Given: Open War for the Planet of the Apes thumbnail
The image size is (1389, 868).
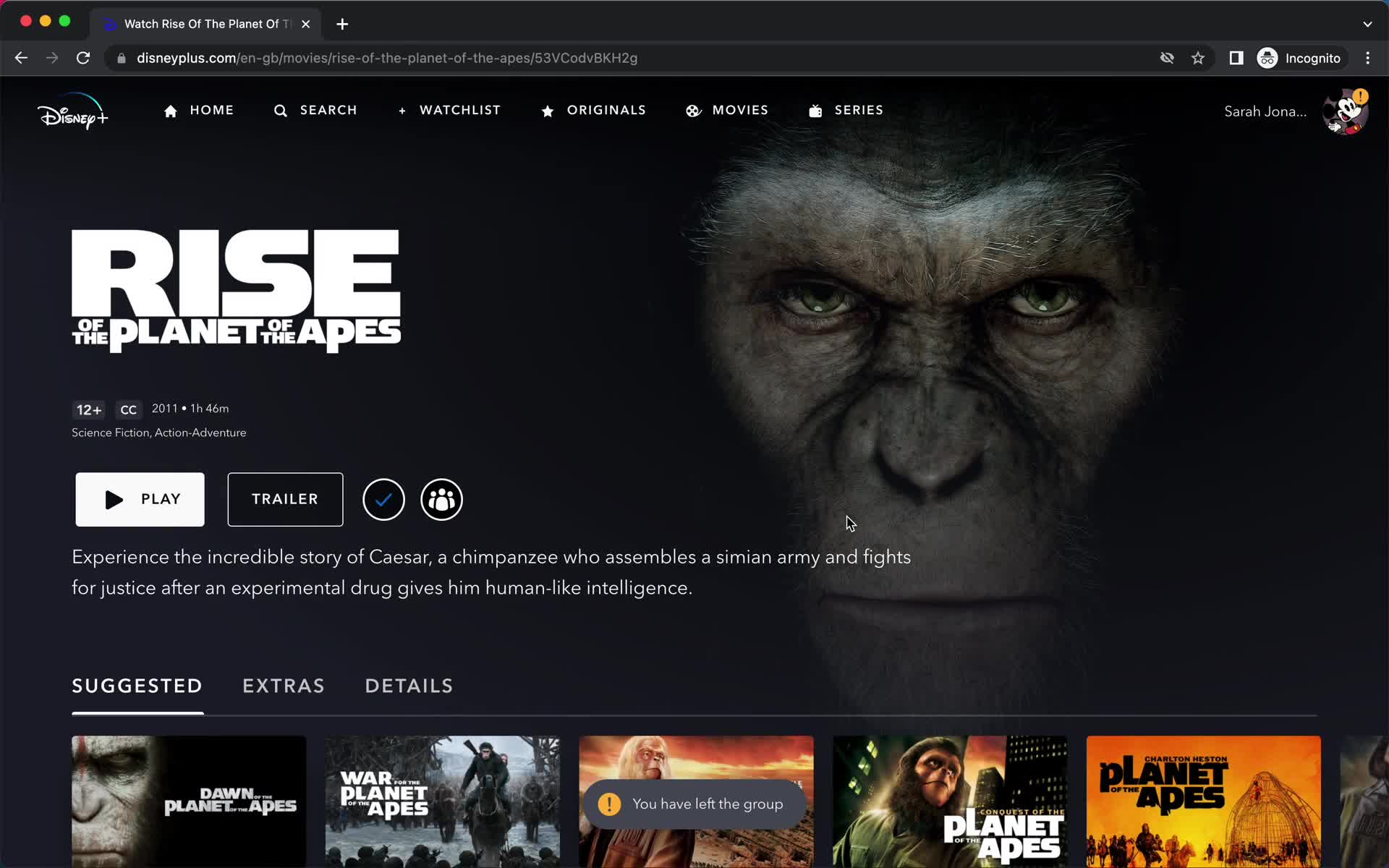Looking at the screenshot, I should pos(442,801).
